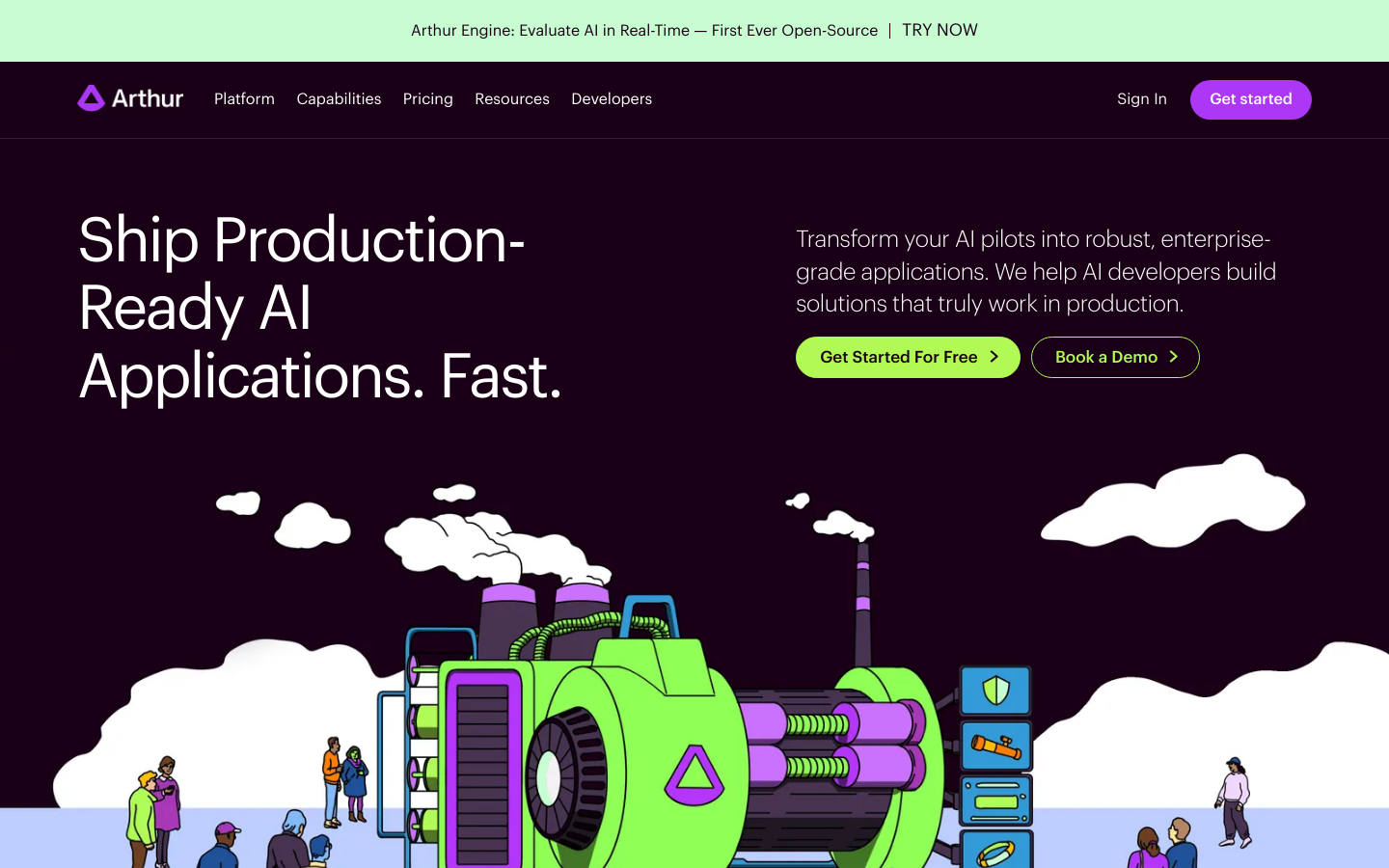Viewport: 1389px width, 868px height.
Task: Click the Arthur Engine announcement text
Action: click(643, 31)
